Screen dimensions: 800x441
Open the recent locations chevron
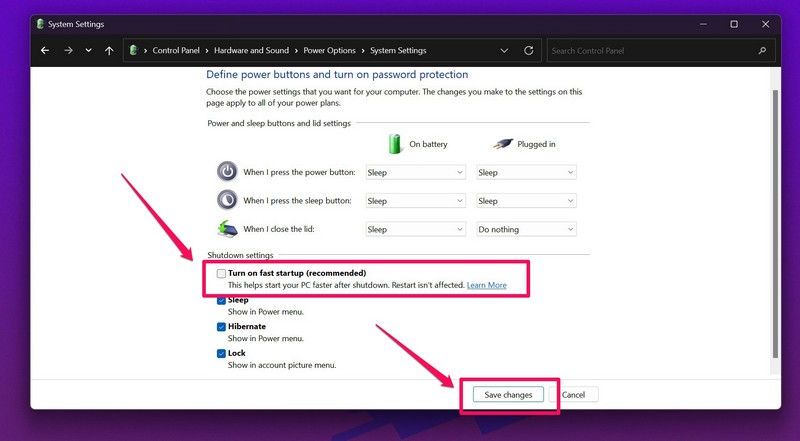(x=88, y=51)
